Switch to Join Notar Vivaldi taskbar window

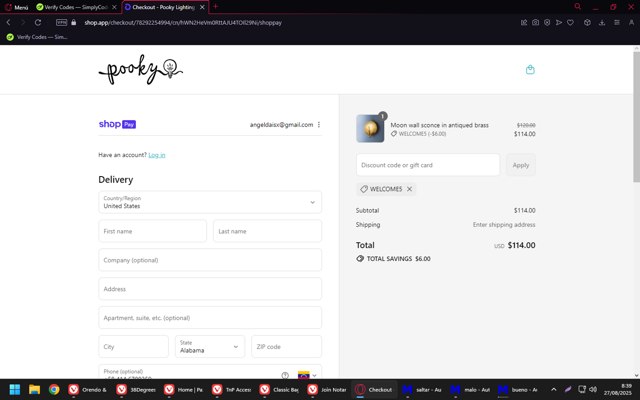(x=326, y=389)
